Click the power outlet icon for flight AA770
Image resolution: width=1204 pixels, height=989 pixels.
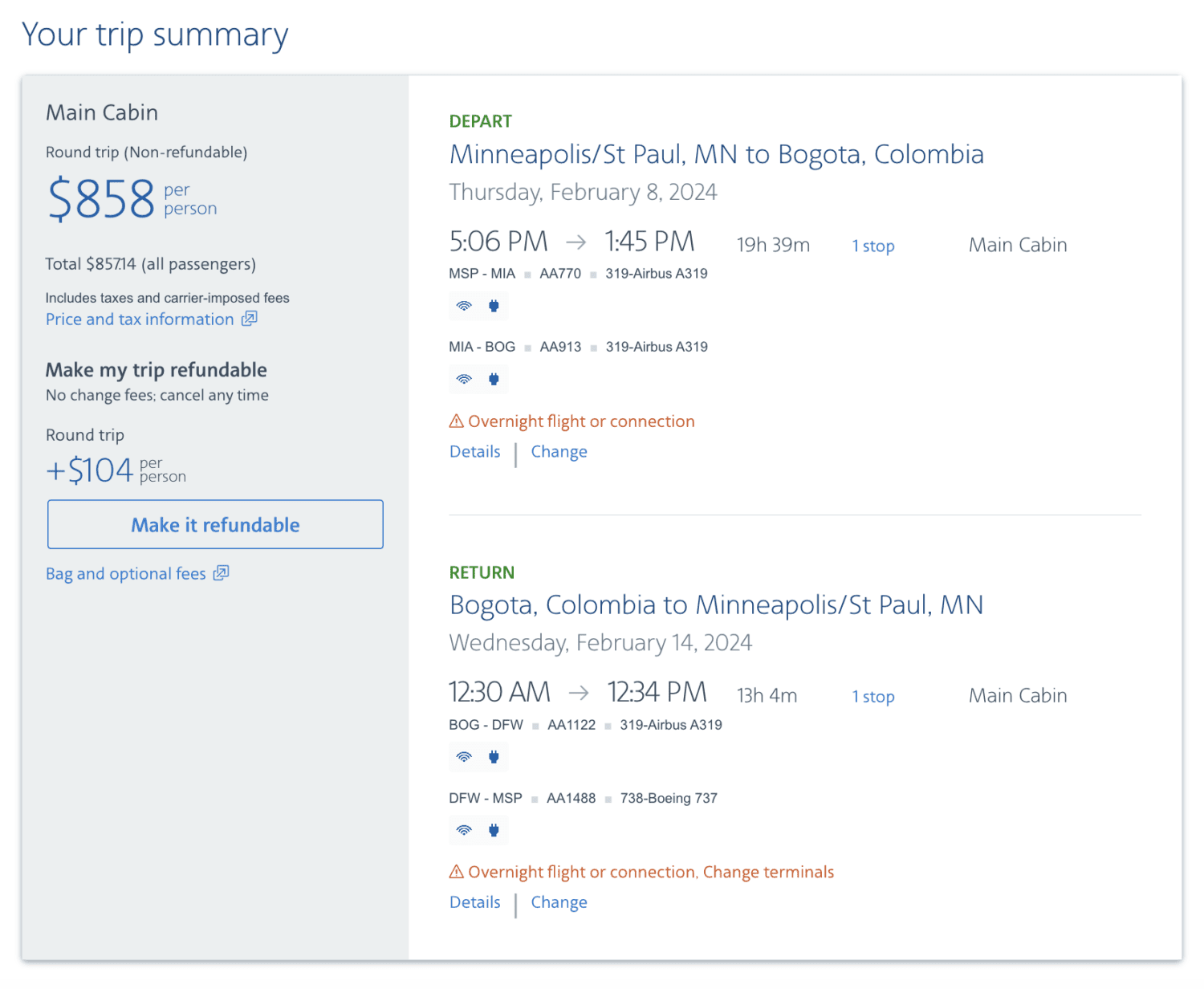[x=493, y=305]
